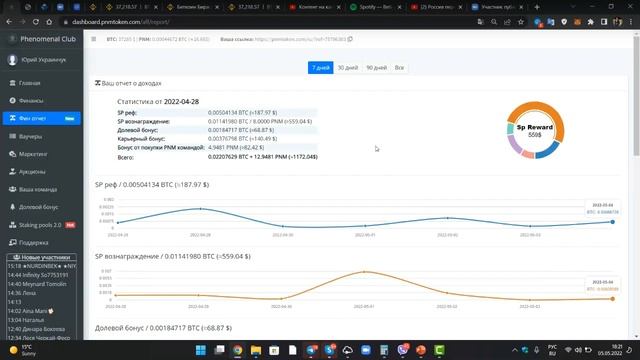Open Chrome from the taskbar
Image resolution: width=640 pixels, height=360 pixels.
point(238,350)
